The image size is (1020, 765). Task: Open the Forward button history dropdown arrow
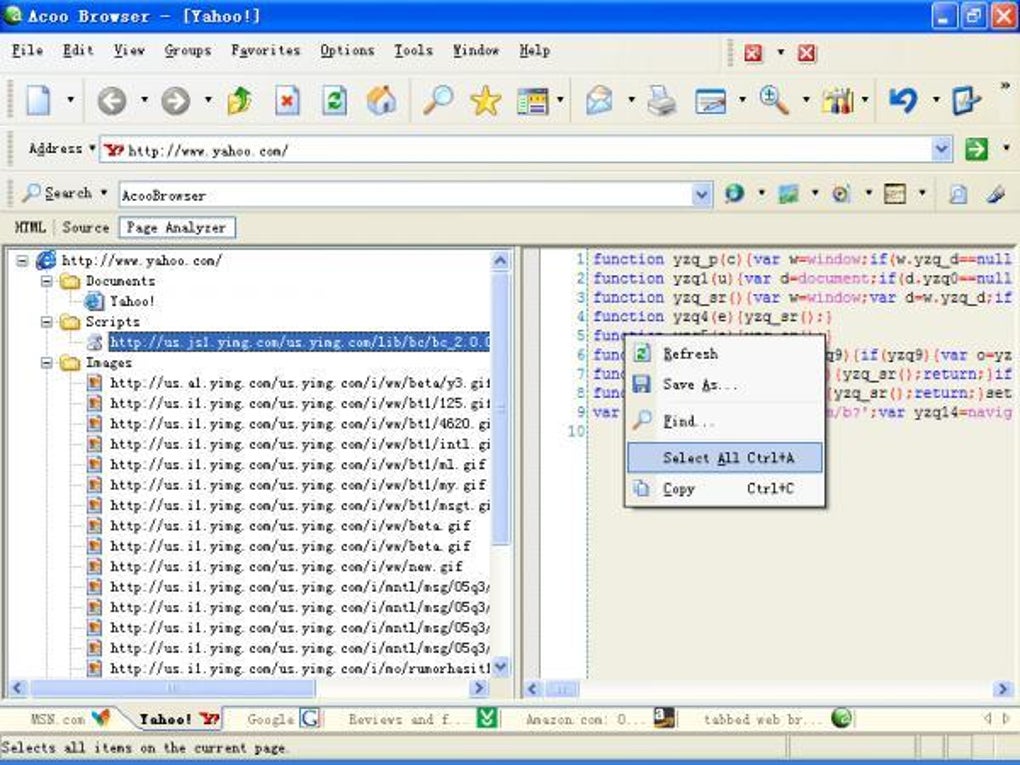coord(208,100)
